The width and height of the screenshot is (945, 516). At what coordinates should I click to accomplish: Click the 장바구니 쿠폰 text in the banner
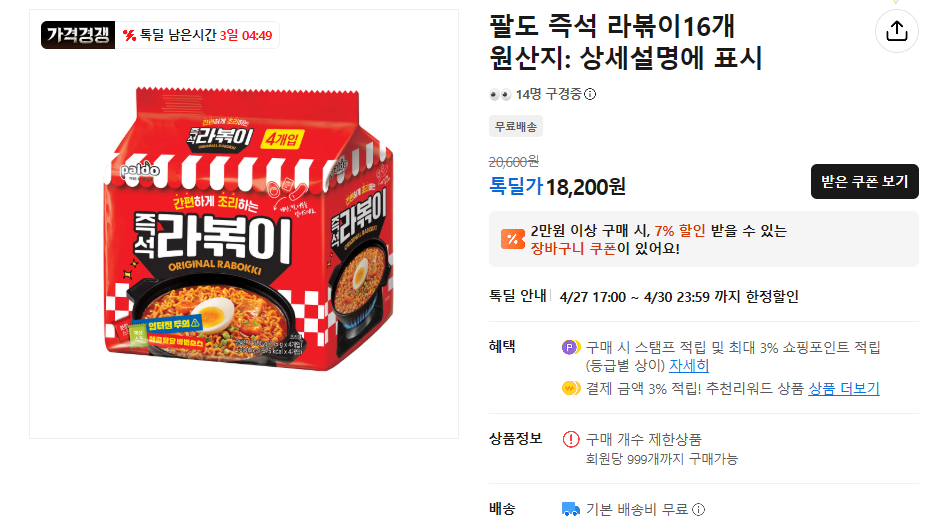(572, 249)
